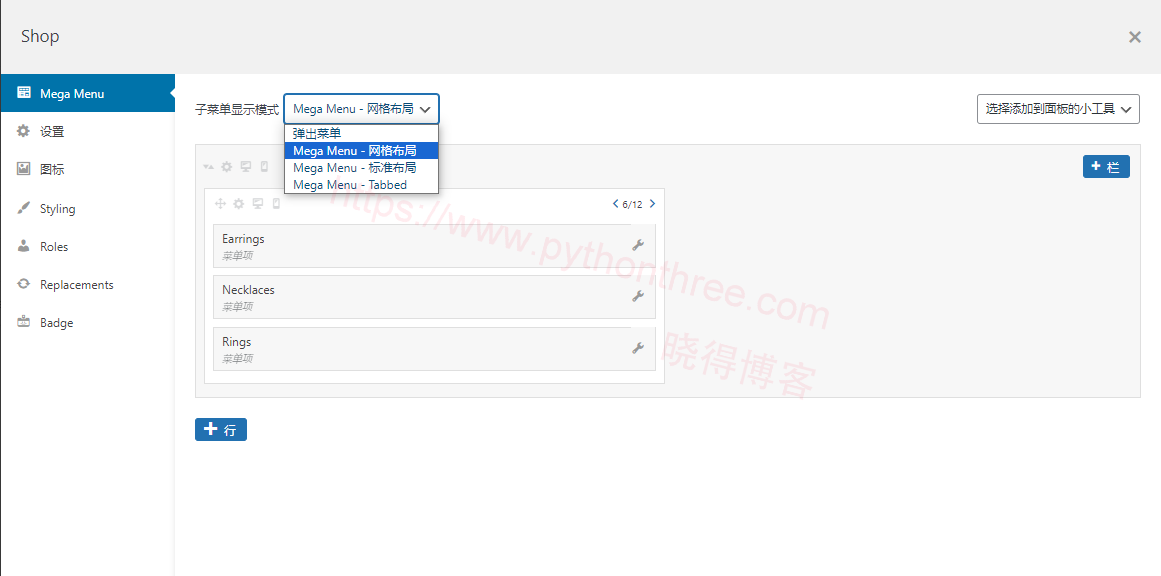
Task: Click the column move handle icon
Action: click(x=220, y=204)
